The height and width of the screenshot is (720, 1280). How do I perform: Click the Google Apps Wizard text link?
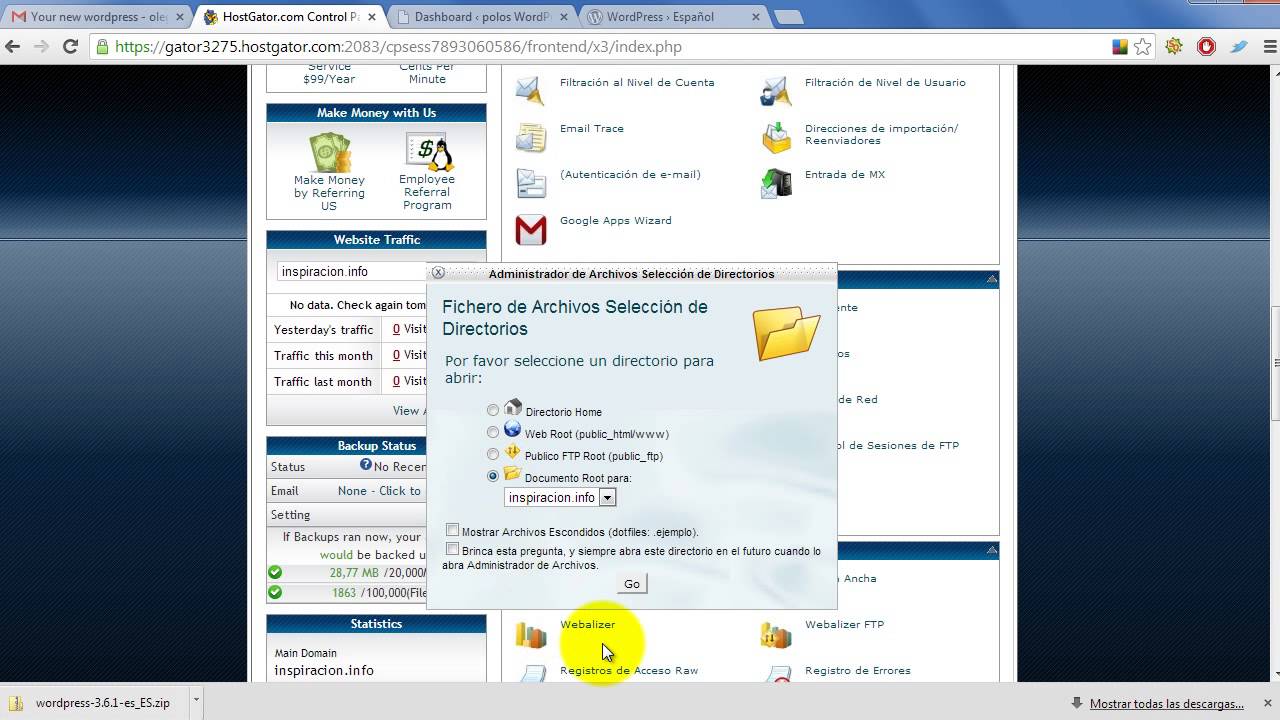(615, 220)
